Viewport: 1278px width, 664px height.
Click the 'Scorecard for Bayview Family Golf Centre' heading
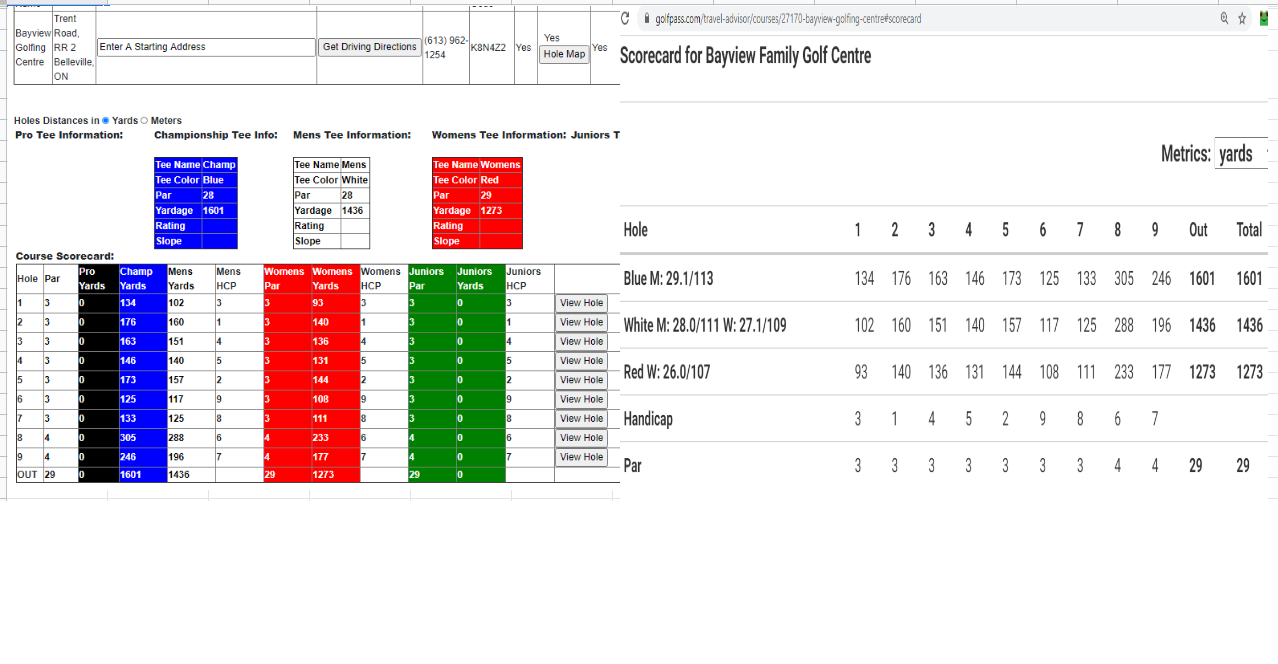click(745, 56)
